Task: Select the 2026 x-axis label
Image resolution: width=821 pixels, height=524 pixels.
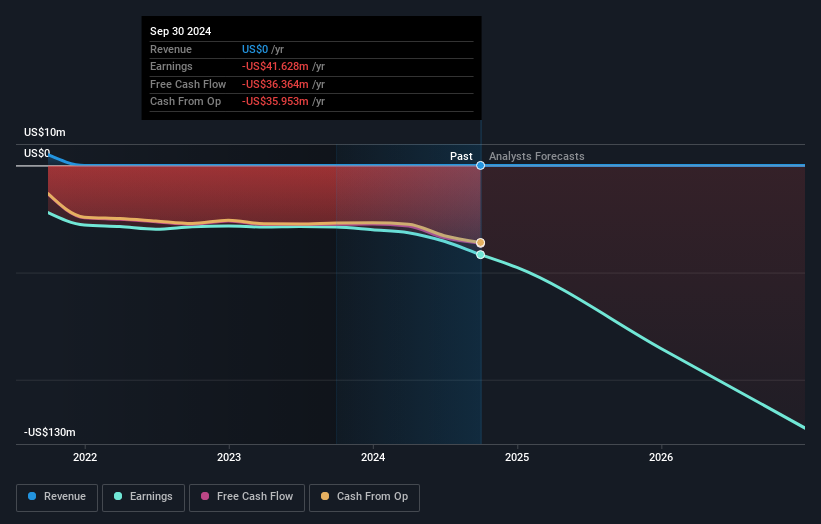Action: [x=661, y=457]
